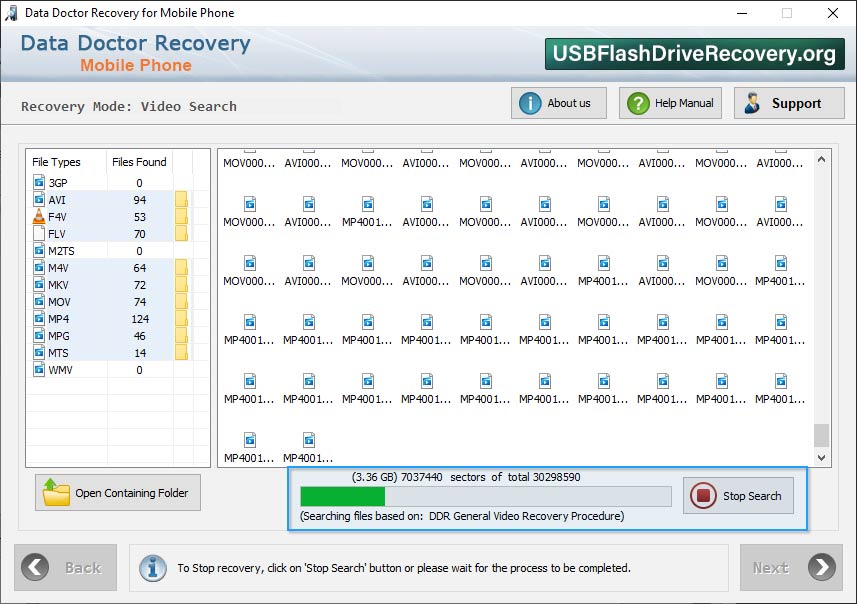Click the yellow folder icon in AVI row
This screenshot has height=604, width=857.
click(x=181, y=200)
